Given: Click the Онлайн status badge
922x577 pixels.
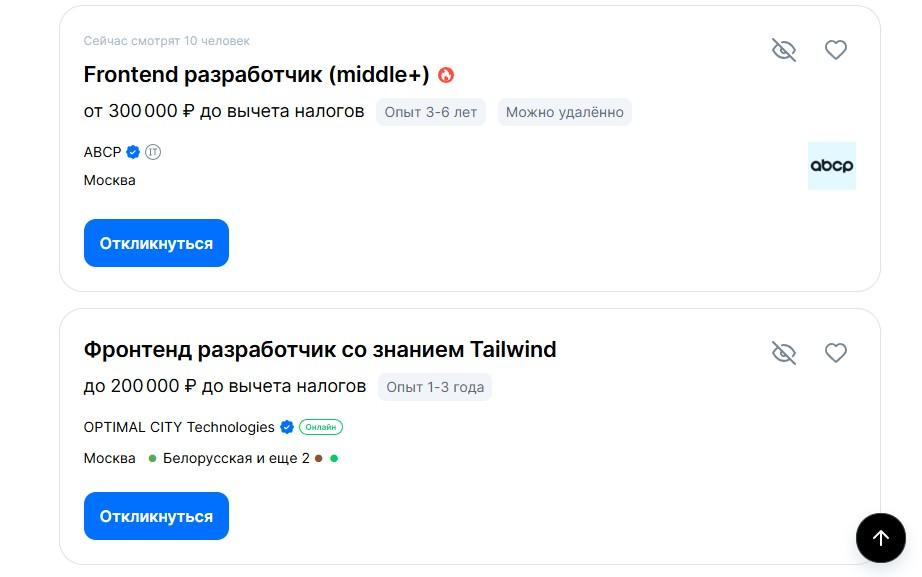Looking at the screenshot, I should pos(321,427).
